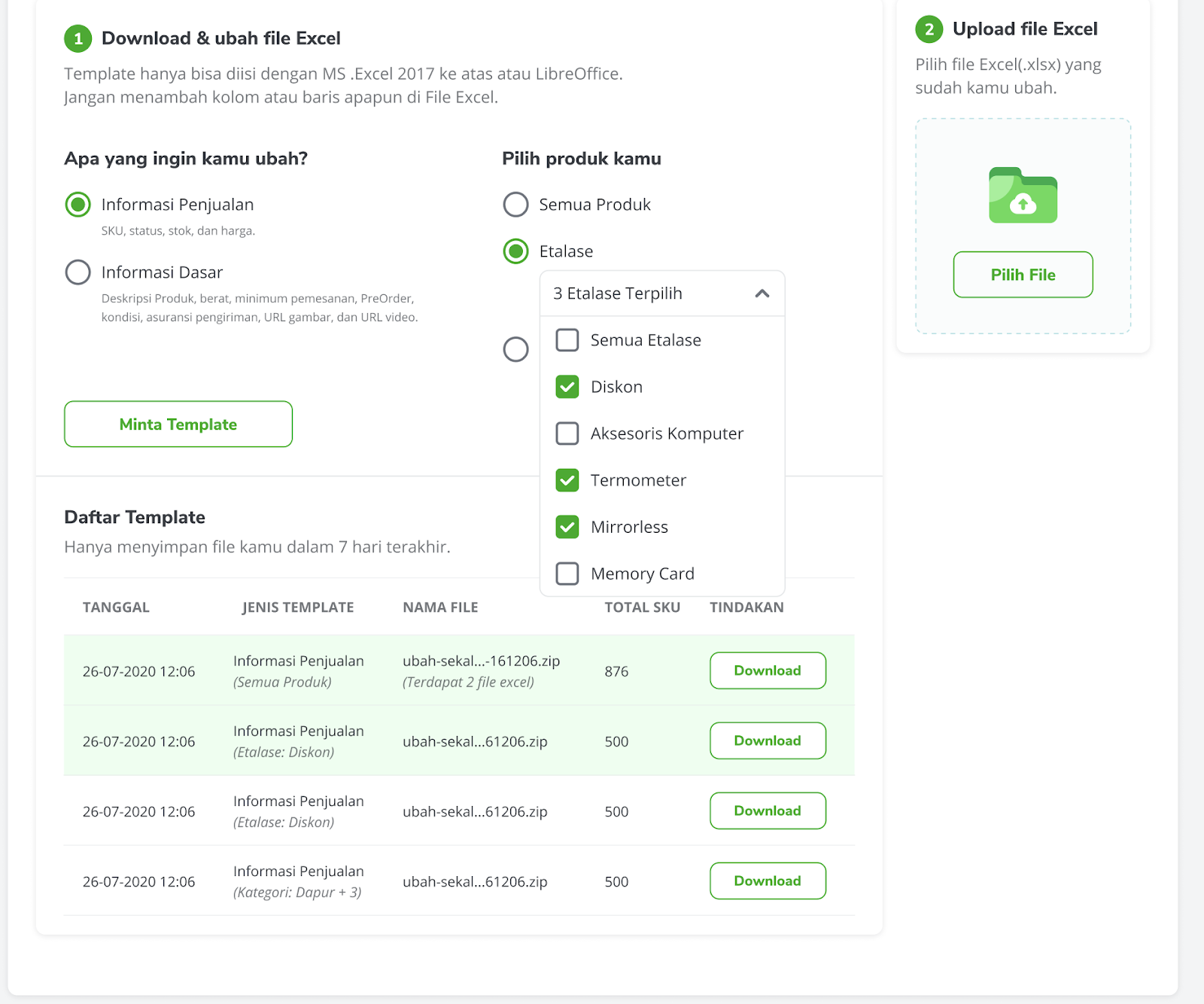Viewport: 1204px width, 1004px height.
Task: Click the TANGGAL column header
Action: (115, 607)
